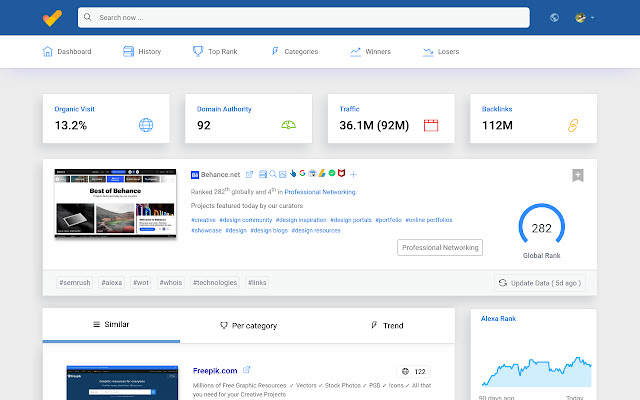Viewport: 640px width, 400px height.
Task: Click the #design blogs hashtag
Action: [x=269, y=231]
